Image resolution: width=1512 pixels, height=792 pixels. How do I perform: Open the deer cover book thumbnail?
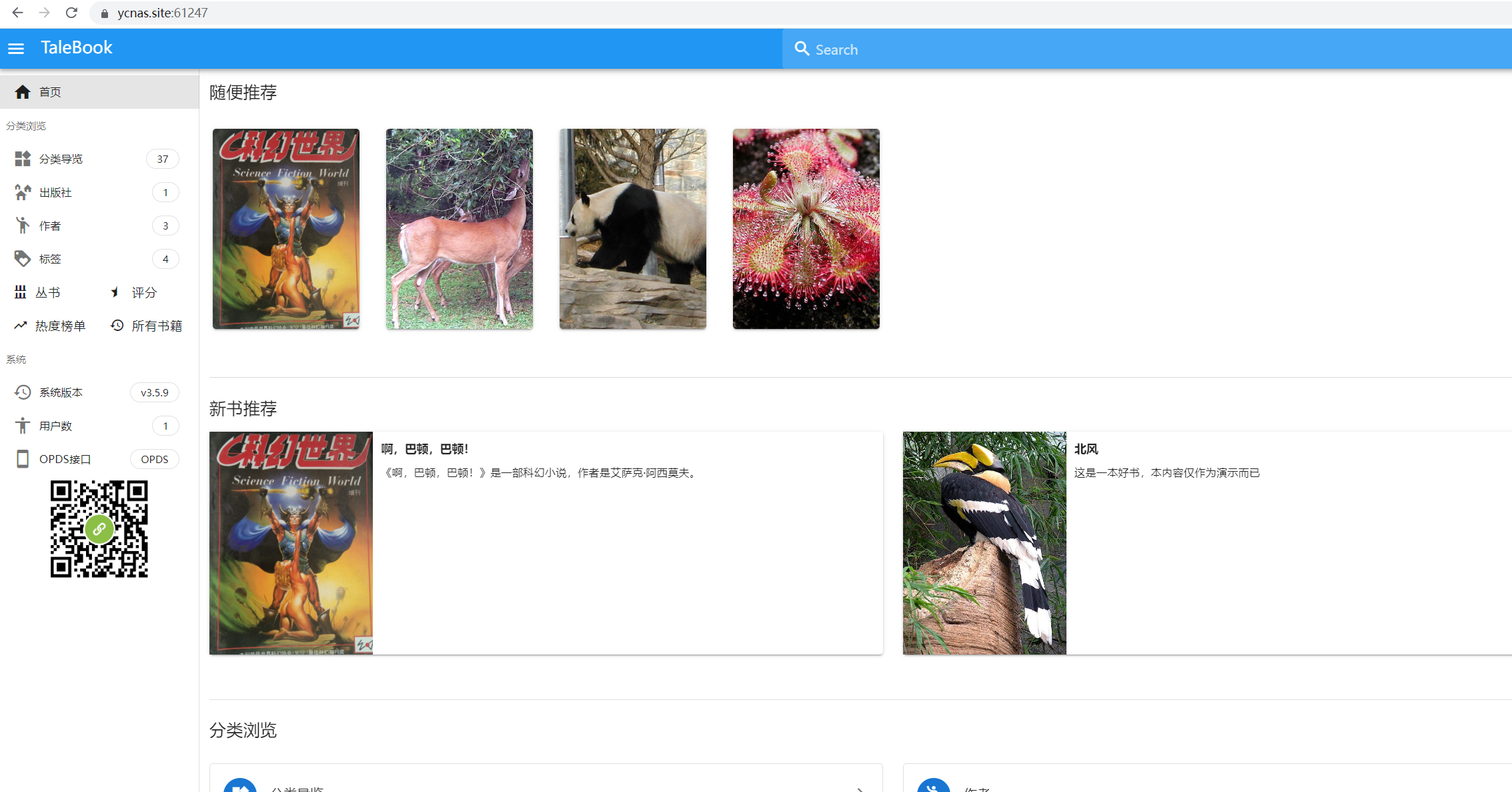tap(459, 229)
